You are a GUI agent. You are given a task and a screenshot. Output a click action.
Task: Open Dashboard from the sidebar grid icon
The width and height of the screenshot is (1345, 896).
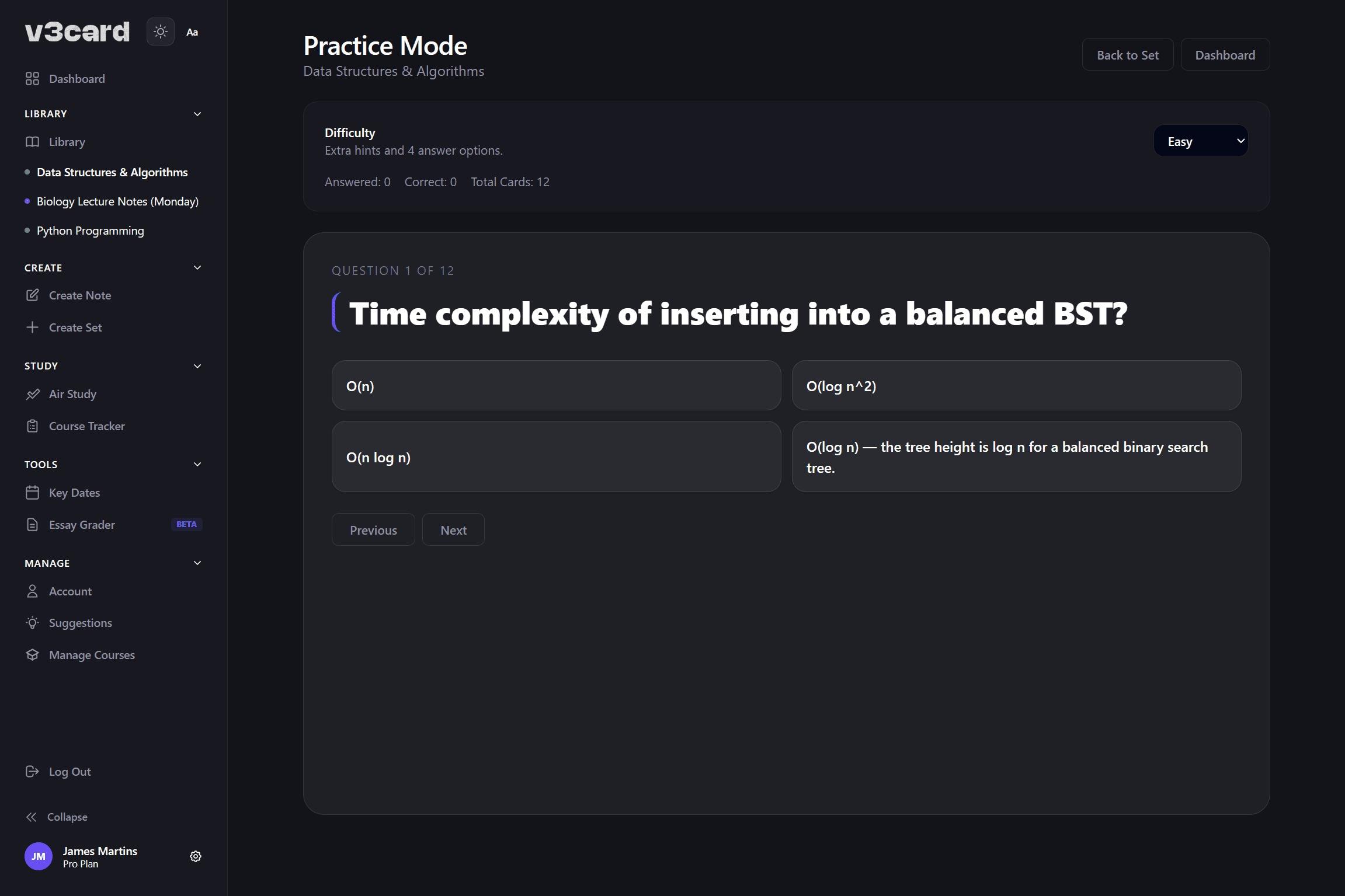[32, 79]
